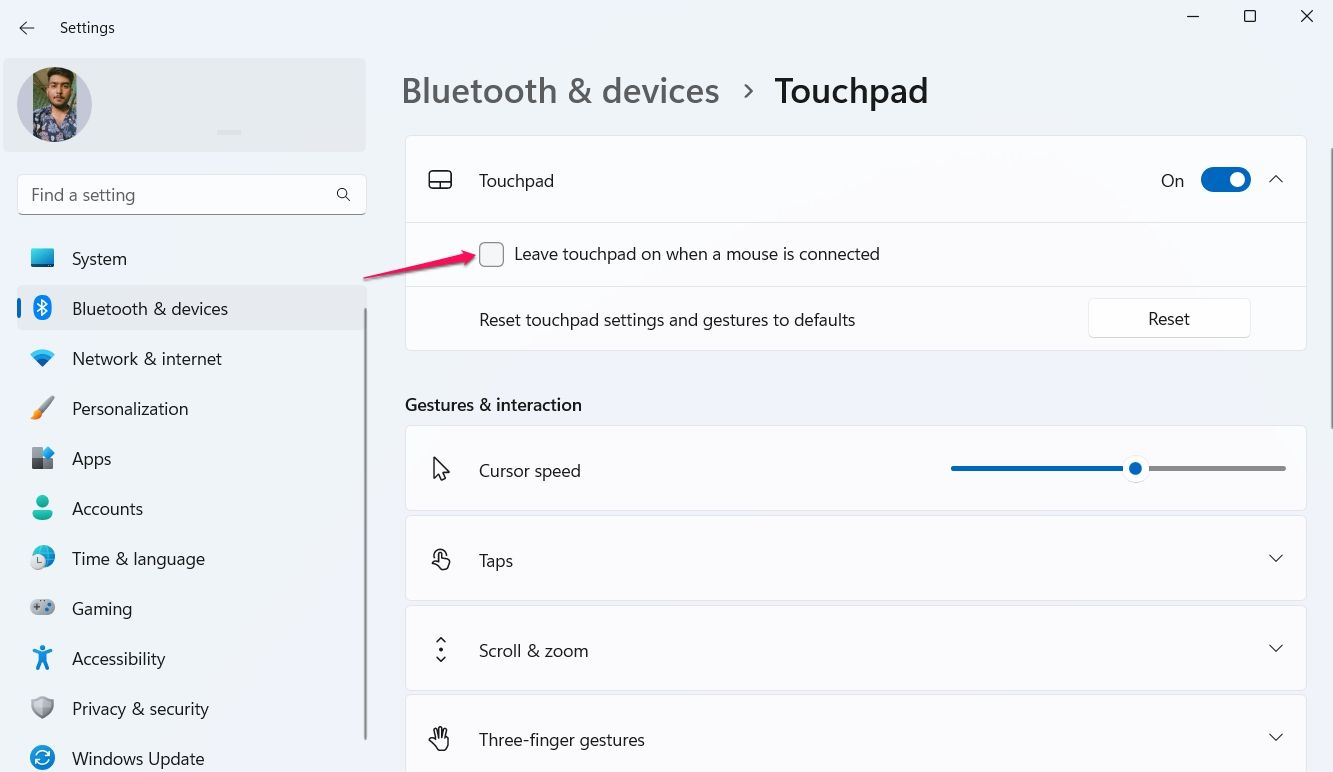1333x772 pixels.
Task: Click the search magnifier in Find a setting
Action: click(x=343, y=194)
